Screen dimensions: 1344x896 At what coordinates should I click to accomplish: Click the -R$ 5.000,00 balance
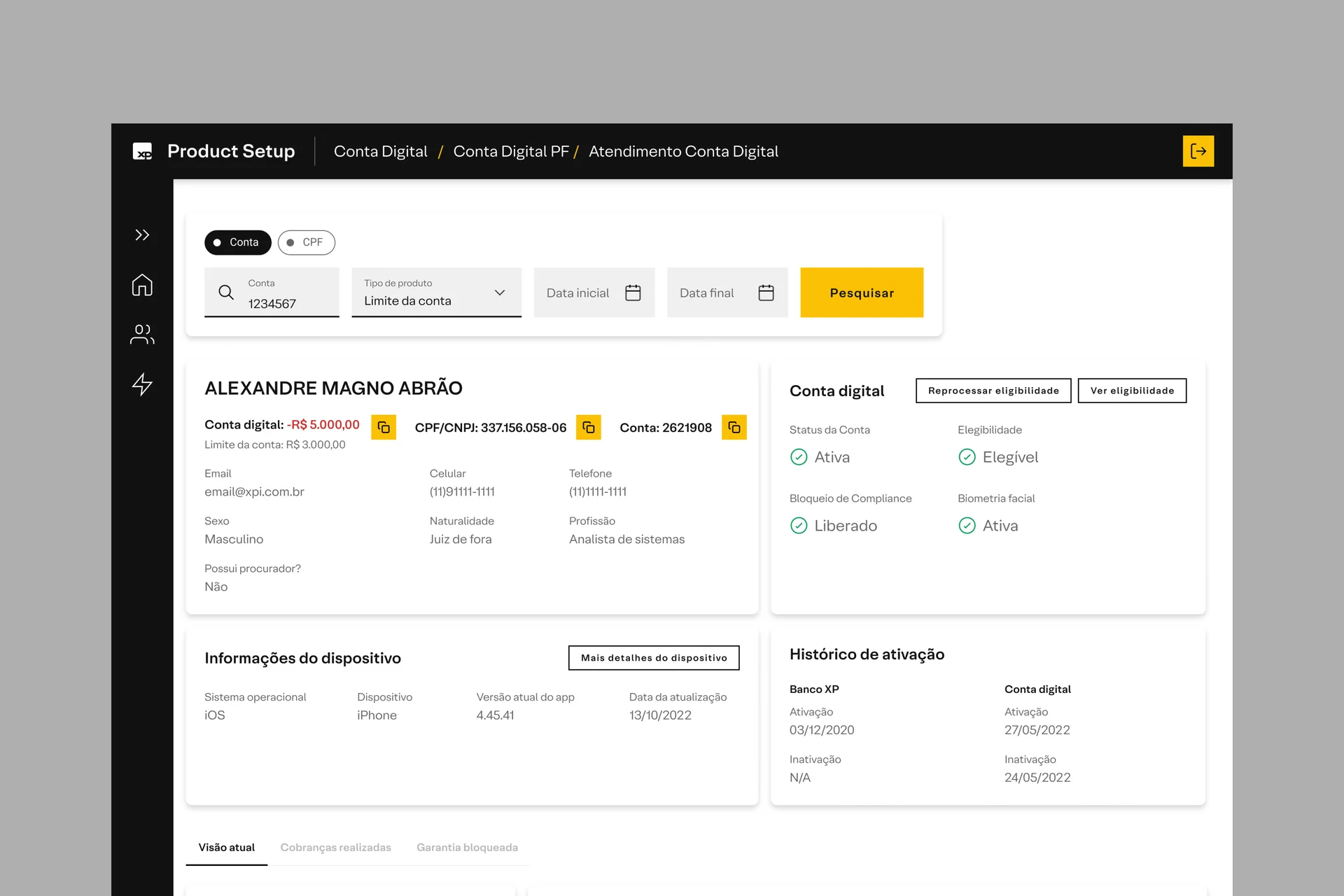click(323, 425)
